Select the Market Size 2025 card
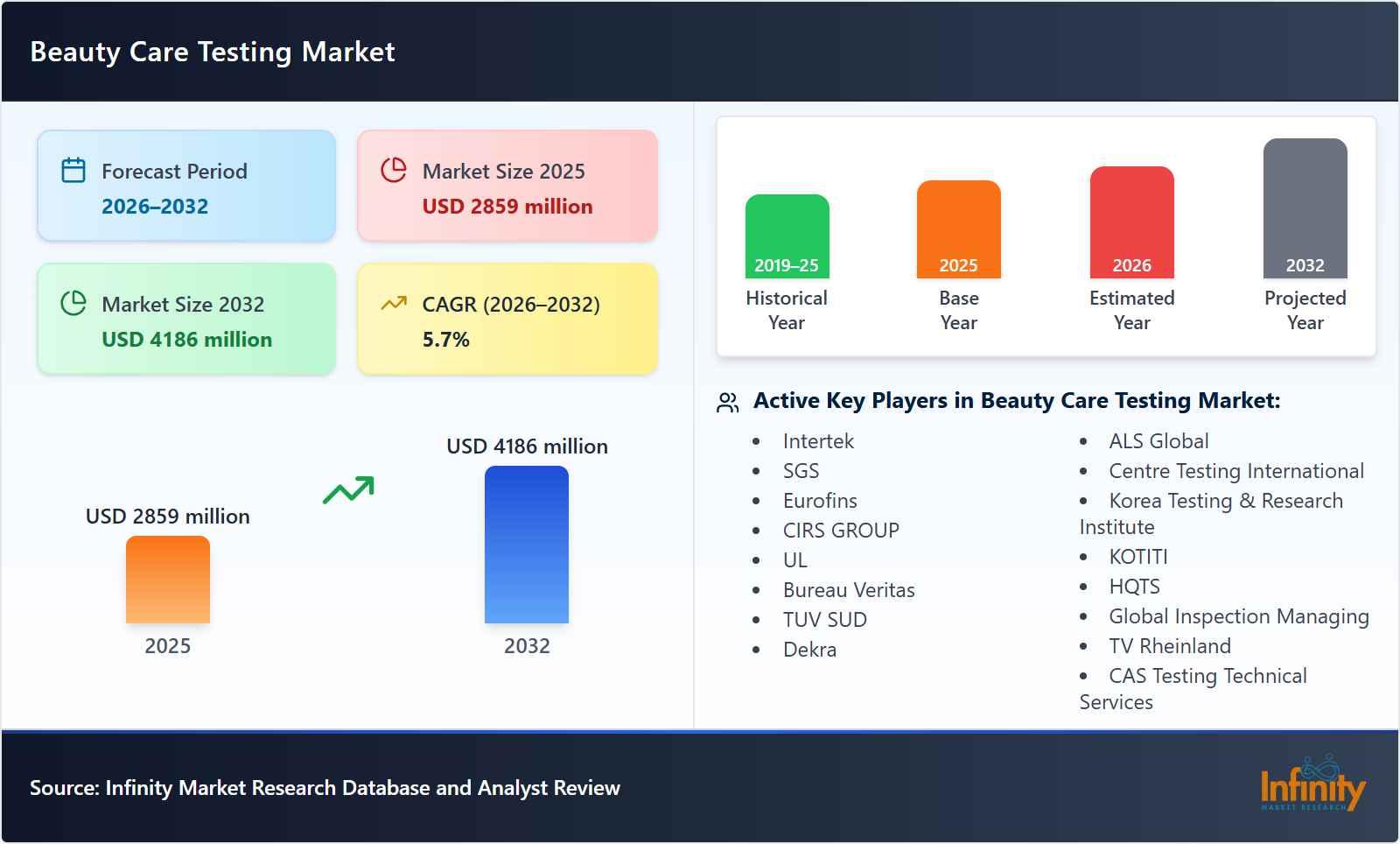Viewport: 1400px width, 844px height. click(x=507, y=186)
